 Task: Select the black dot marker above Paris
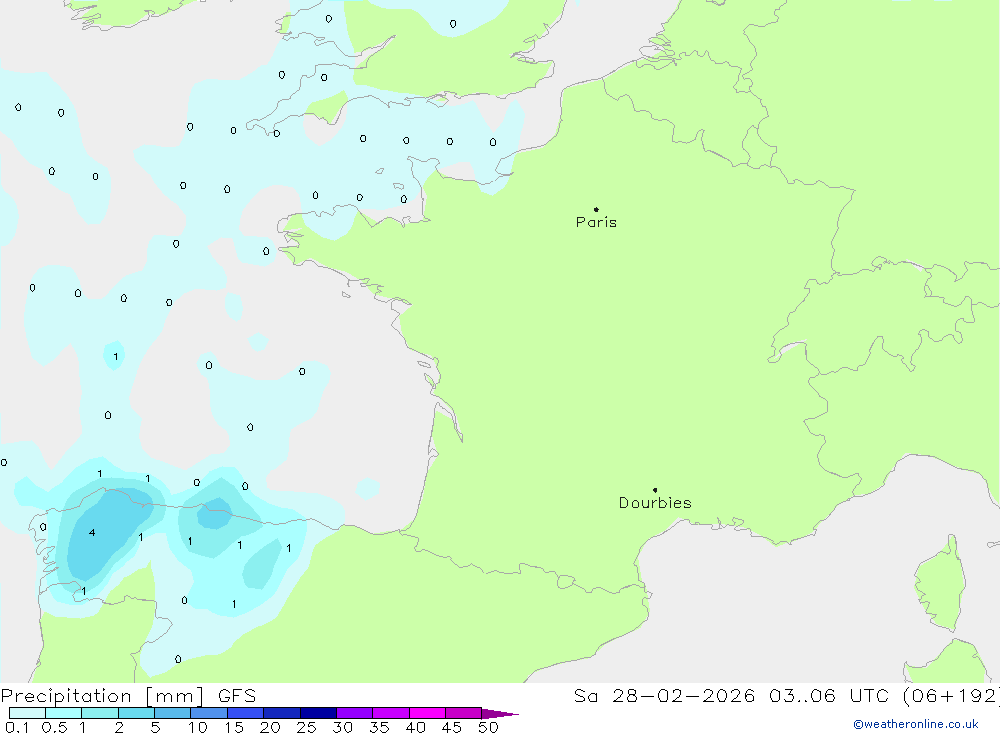tap(596, 209)
